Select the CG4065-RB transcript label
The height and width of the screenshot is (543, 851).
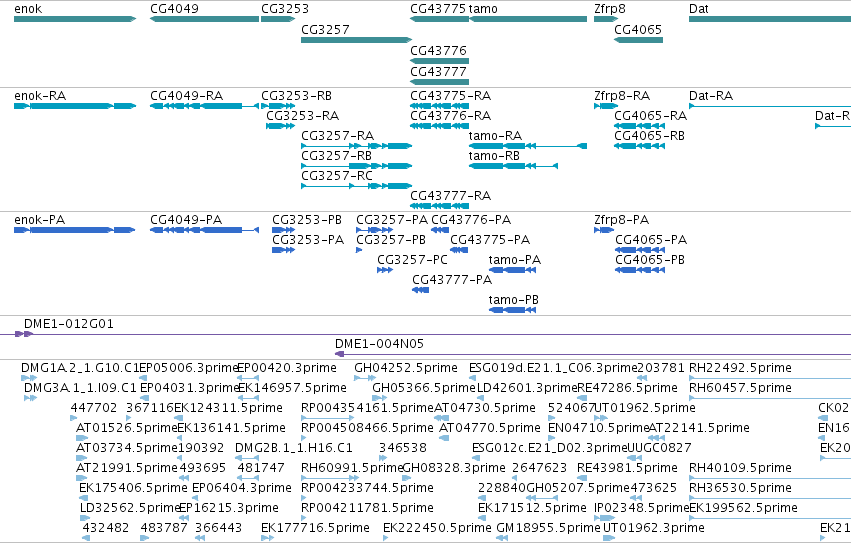(649, 136)
